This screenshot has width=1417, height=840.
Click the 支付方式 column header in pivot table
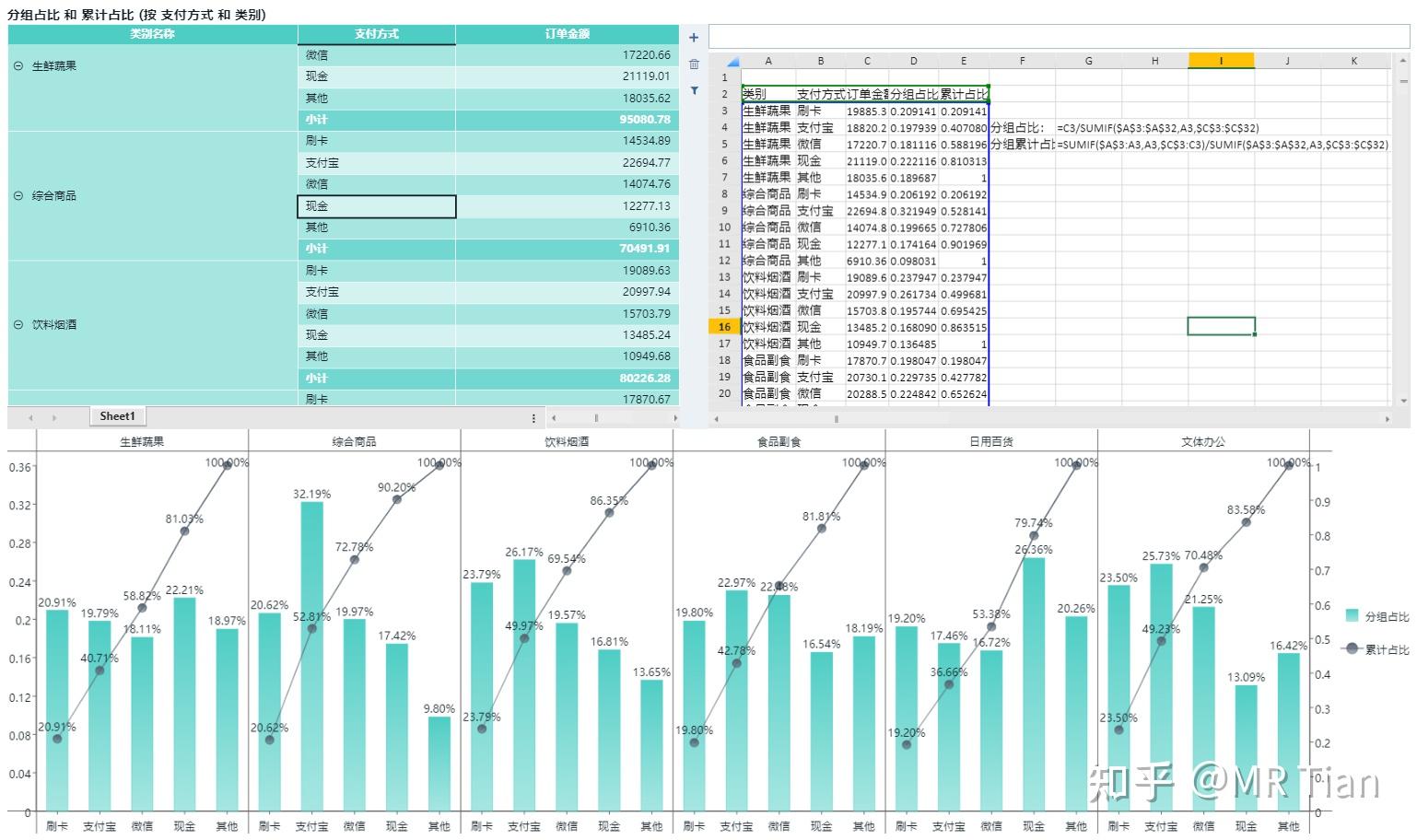(377, 34)
